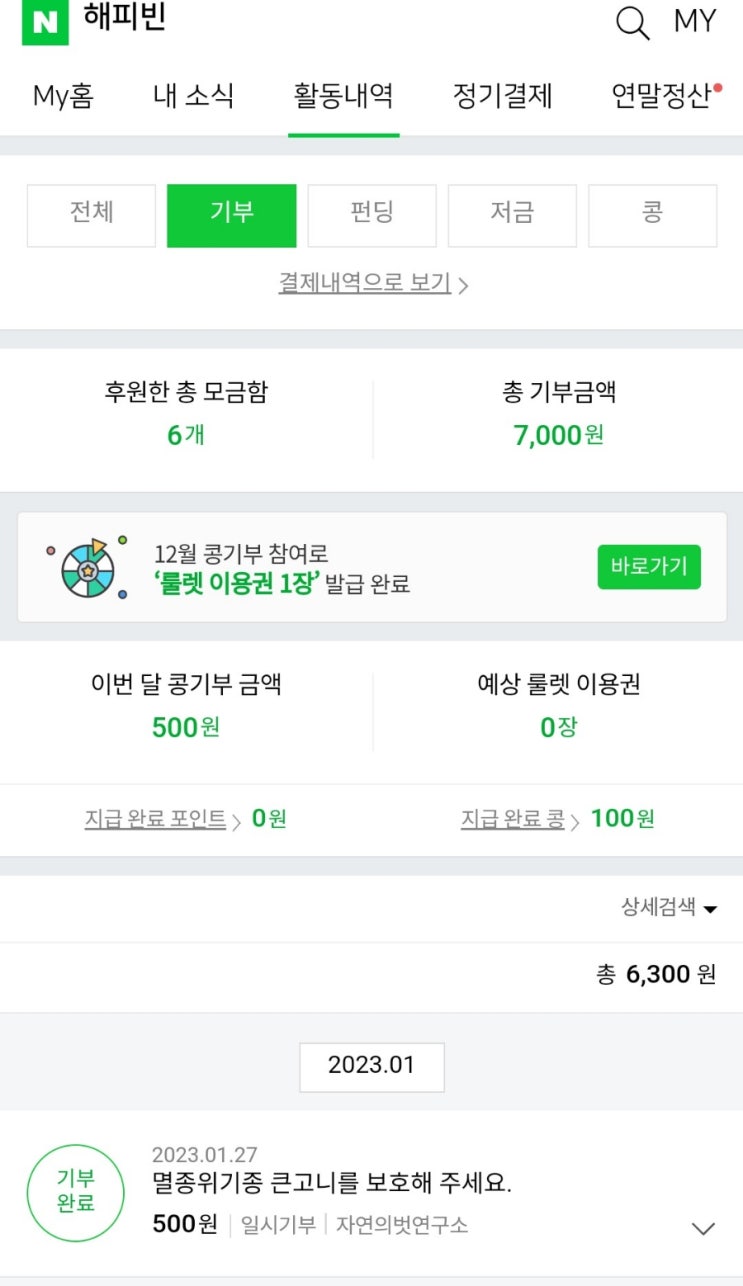Tap the green Naver N logo

45,22
